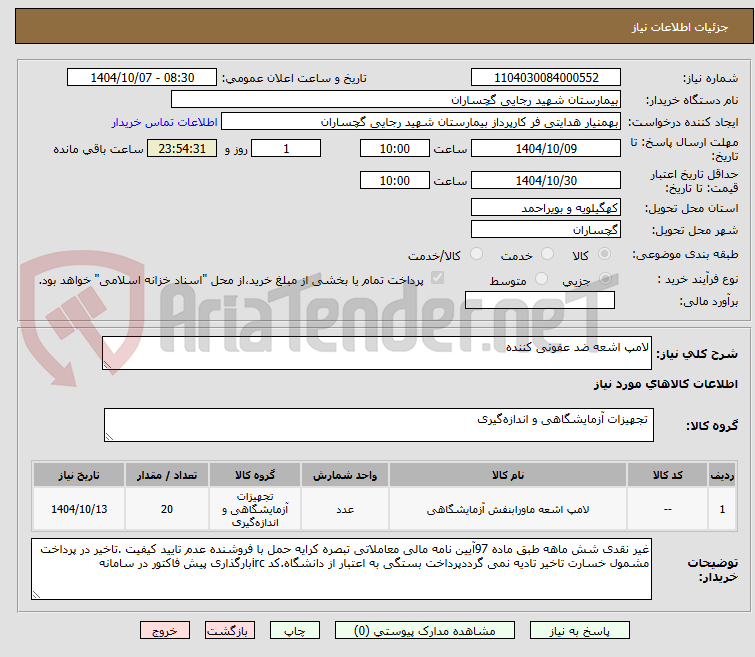The width and height of the screenshot is (755, 657).
Task: Click the price validity date 1404/10/30 field
Action: pos(546,180)
